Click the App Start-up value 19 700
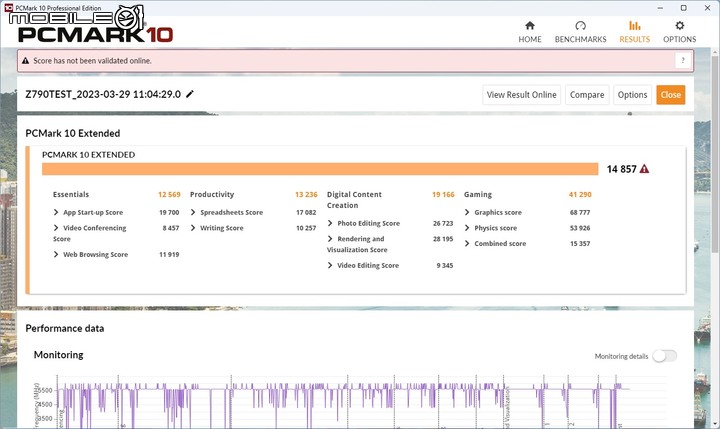Image resolution: width=720 pixels, height=429 pixels. 169,212
